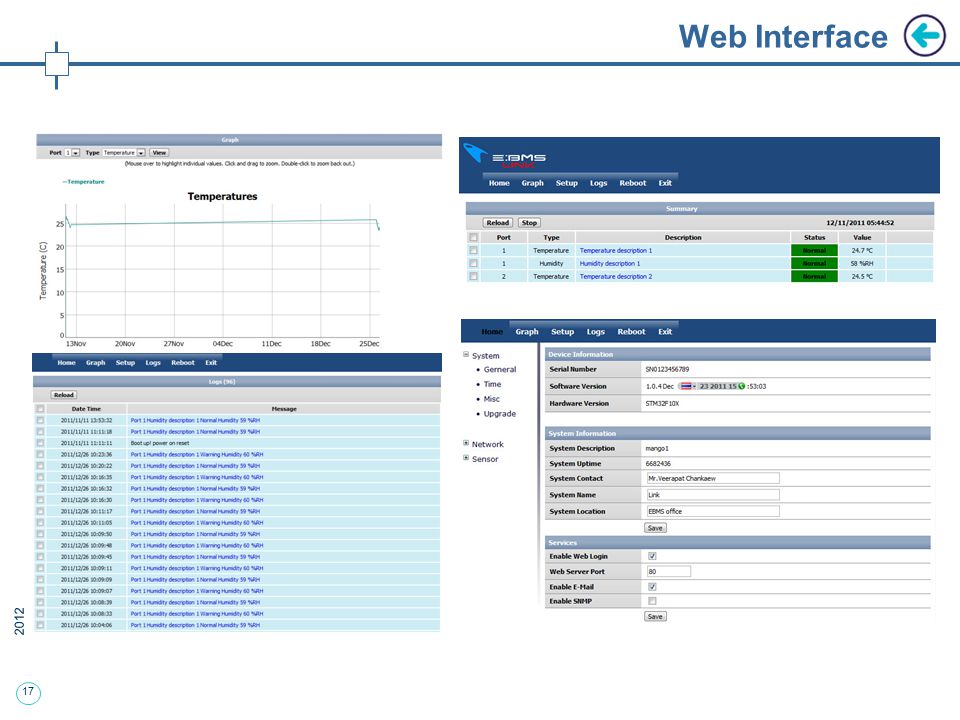Open Exit in the Device Information page menu

click(665, 332)
